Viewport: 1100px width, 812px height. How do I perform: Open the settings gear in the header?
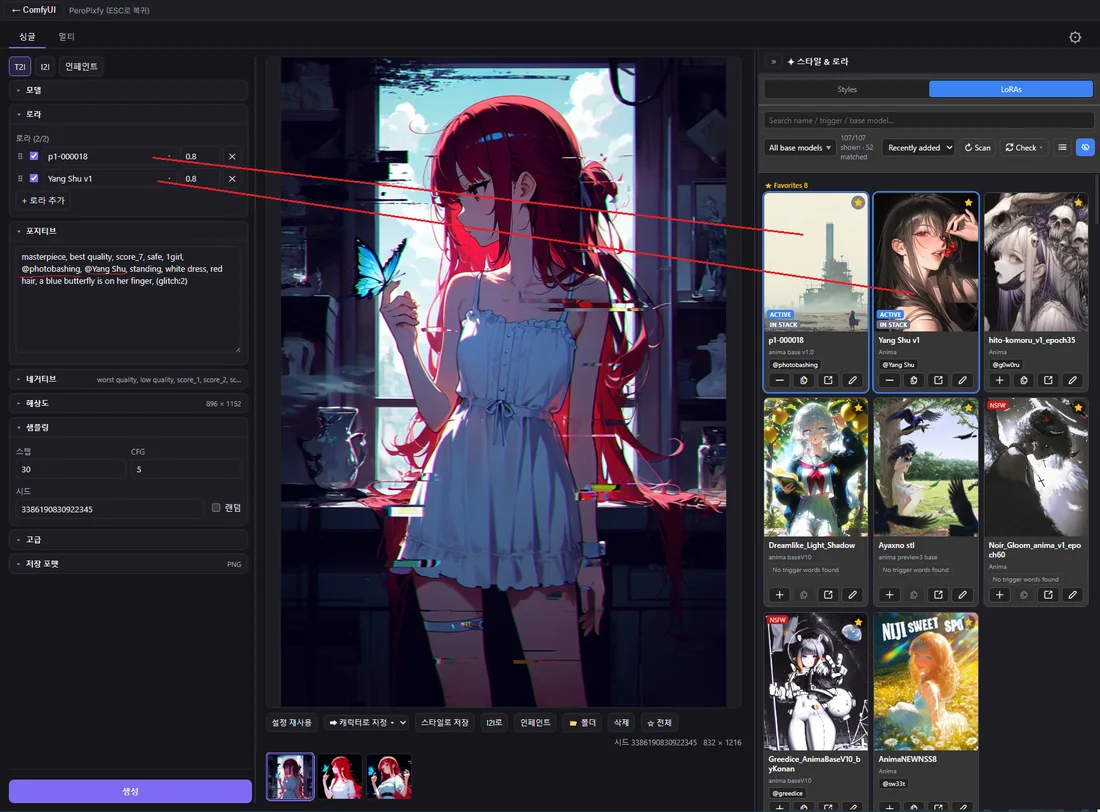(1075, 37)
